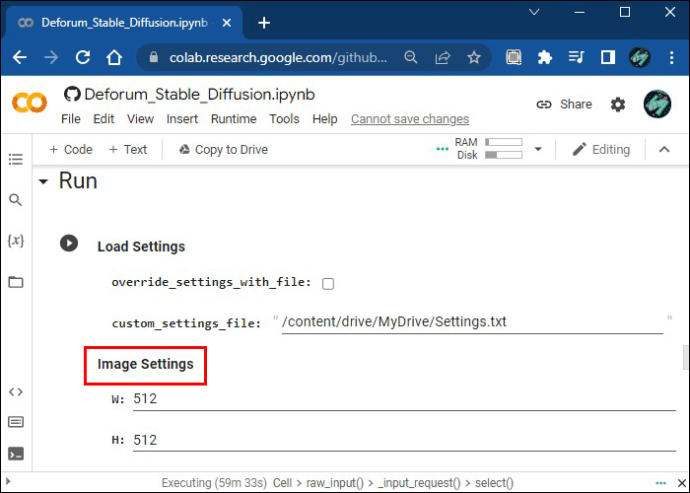
Task: Close the Deforum browser tab
Action: pos(227,23)
